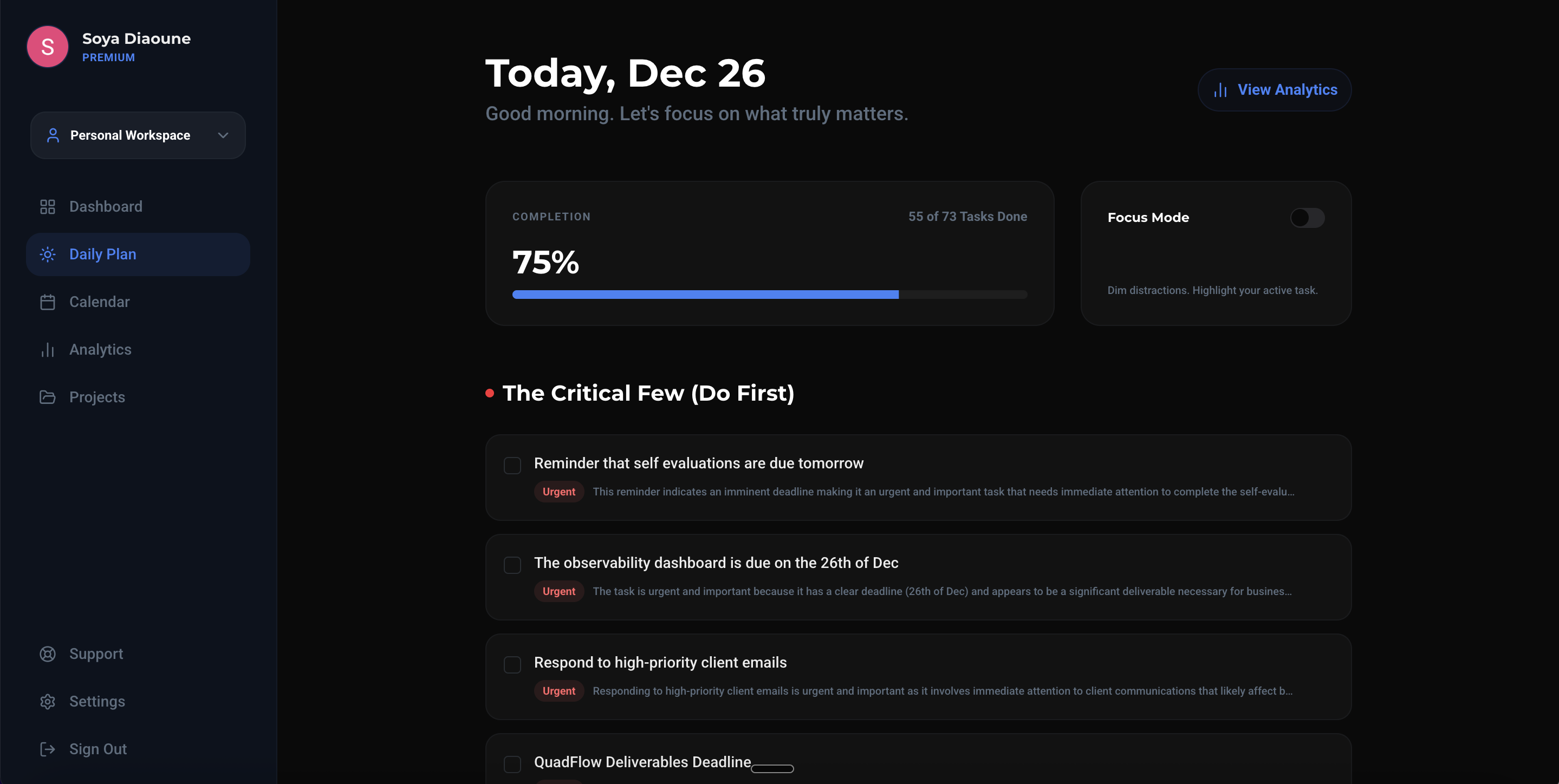Click the Sign Out arrow icon
Screen dimensions: 1559x784
47,749
